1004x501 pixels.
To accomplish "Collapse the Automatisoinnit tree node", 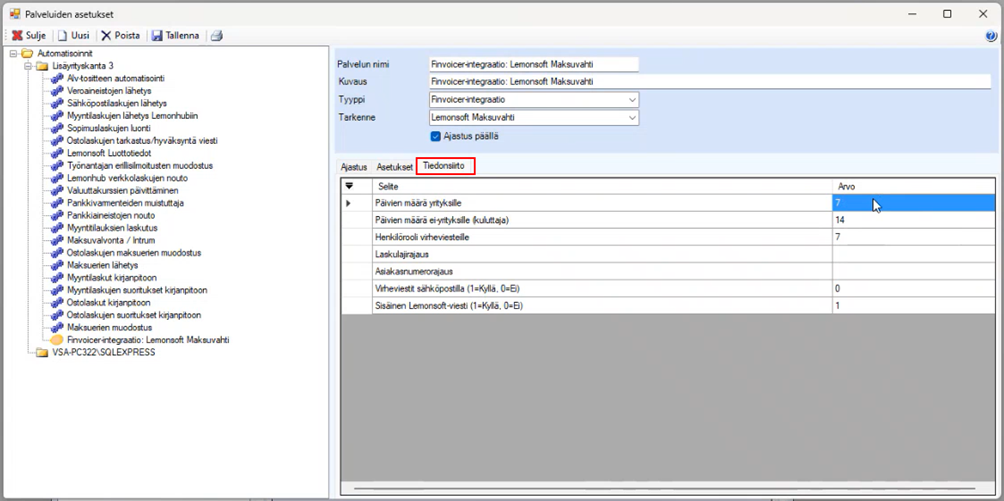I will coord(14,53).
